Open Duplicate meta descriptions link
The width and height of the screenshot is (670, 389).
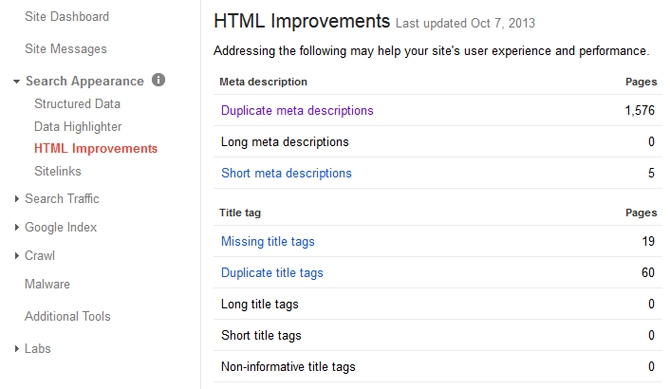click(297, 111)
